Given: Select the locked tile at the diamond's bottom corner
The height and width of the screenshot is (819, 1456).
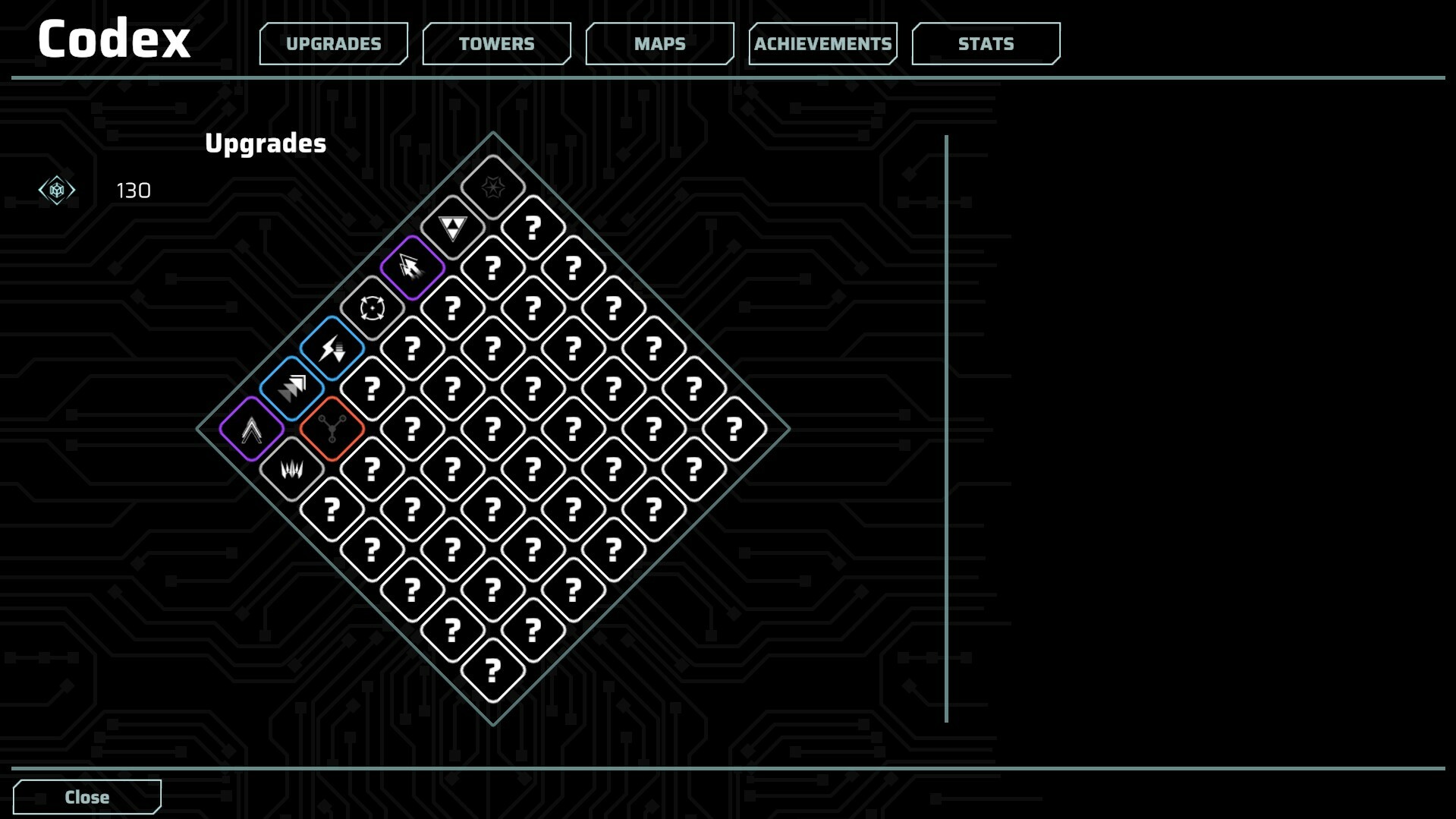Looking at the screenshot, I should coord(493,670).
